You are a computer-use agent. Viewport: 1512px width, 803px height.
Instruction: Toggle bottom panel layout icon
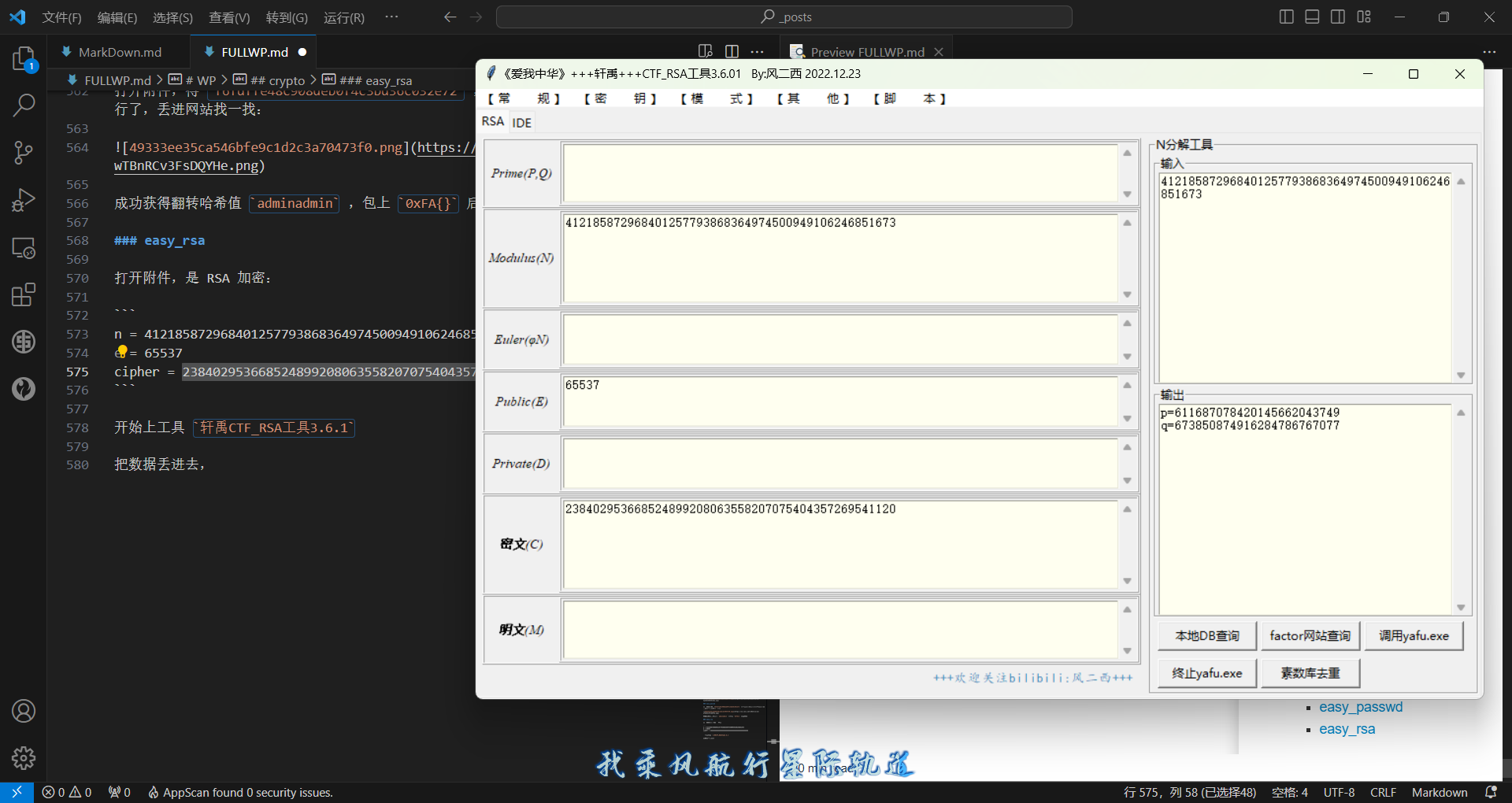pos(1312,17)
